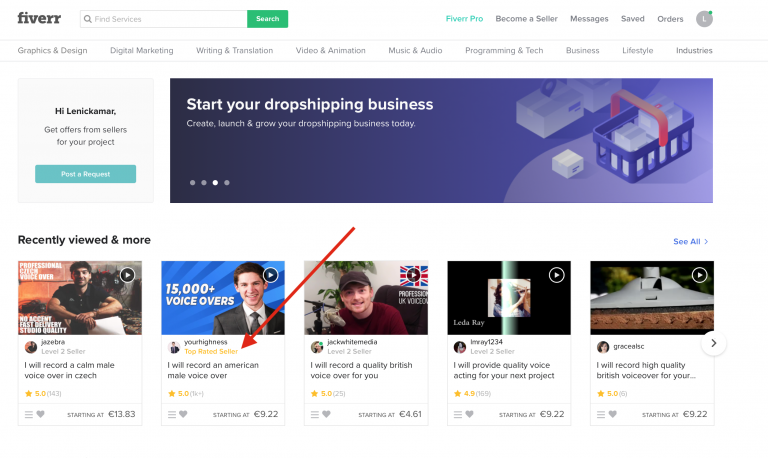
Task: Open Music & Audio category
Action: tap(415, 50)
